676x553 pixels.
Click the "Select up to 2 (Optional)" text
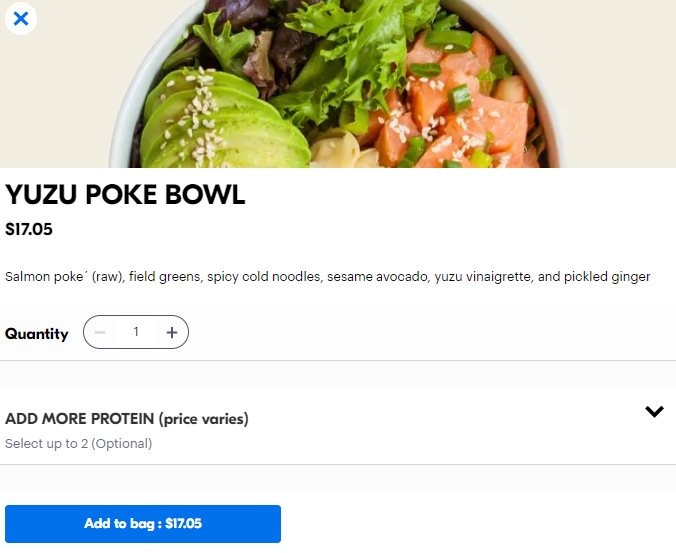click(78, 444)
